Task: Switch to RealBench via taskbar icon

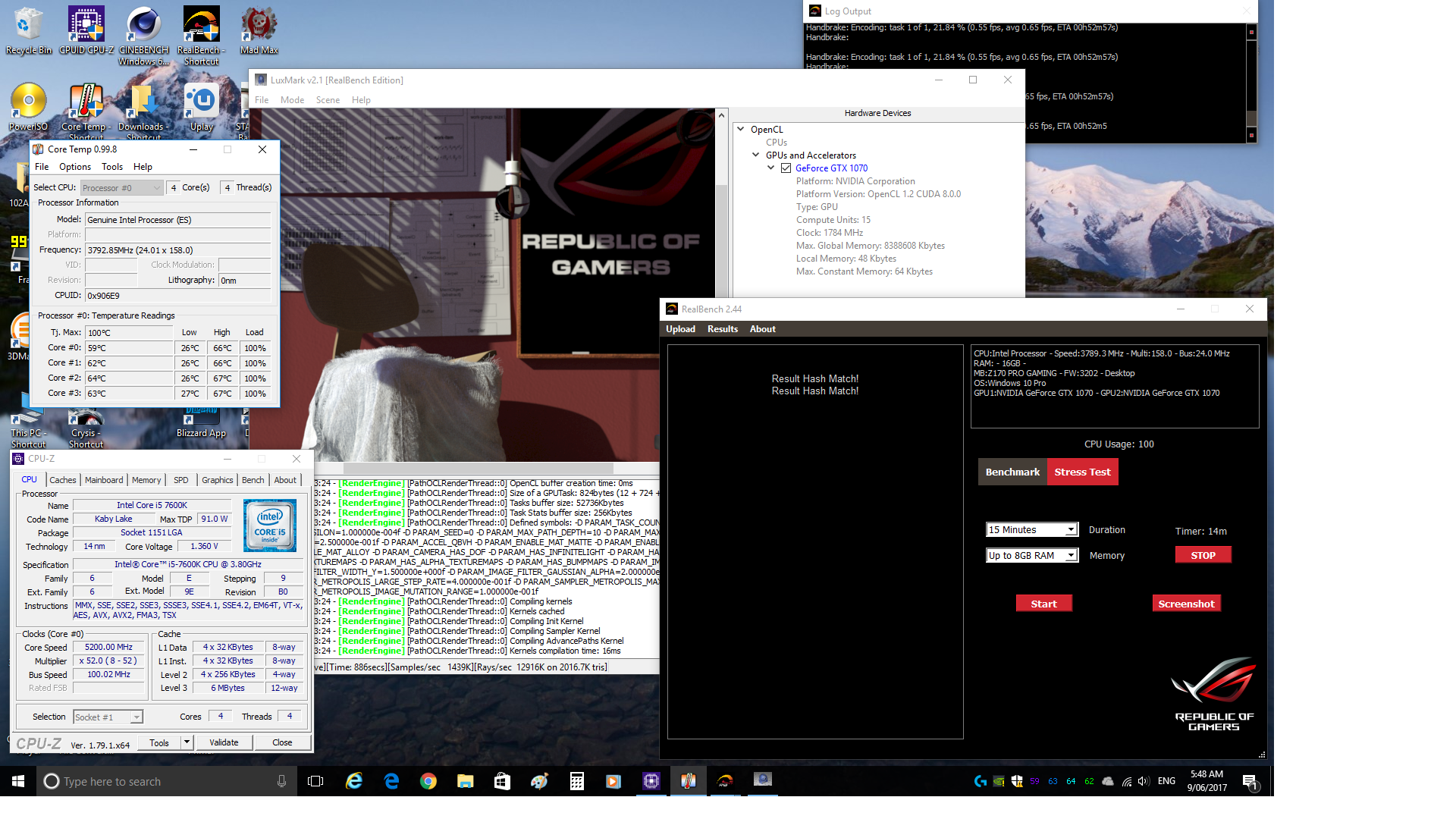Action: tap(726, 781)
